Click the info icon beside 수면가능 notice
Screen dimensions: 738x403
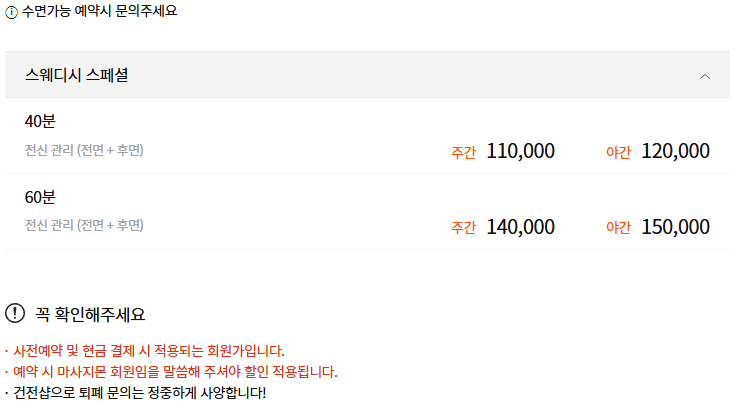coord(12,12)
